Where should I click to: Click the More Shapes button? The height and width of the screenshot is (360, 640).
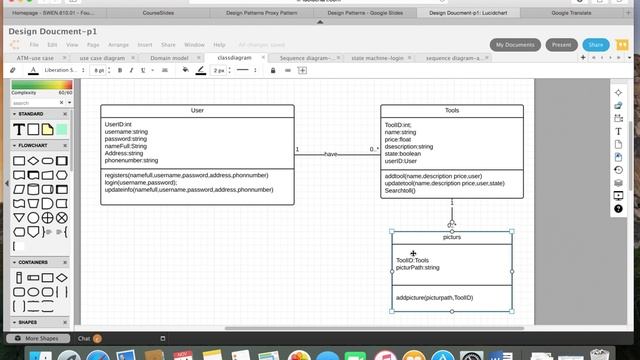(x=38, y=338)
